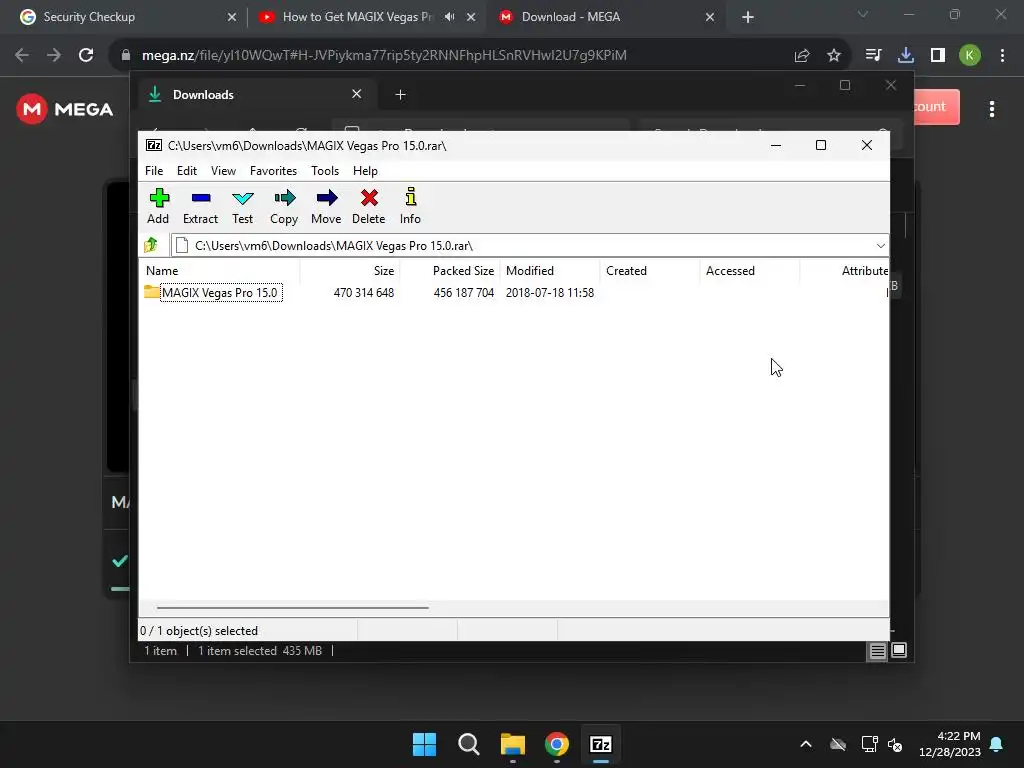Viewport: 1024px width, 768px height.
Task: Click the 7-Zip horizontal scrollbar
Action: pyautogui.click(x=293, y=607)
